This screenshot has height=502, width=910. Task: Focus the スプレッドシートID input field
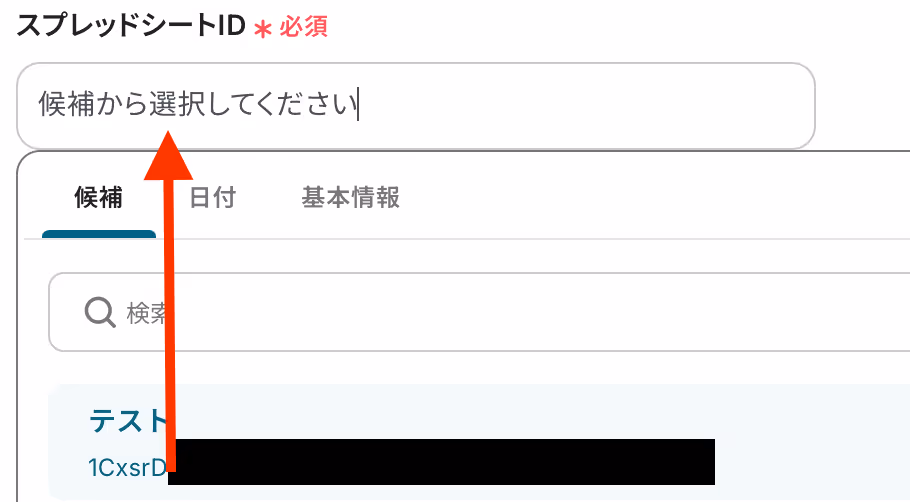point(416,106)
